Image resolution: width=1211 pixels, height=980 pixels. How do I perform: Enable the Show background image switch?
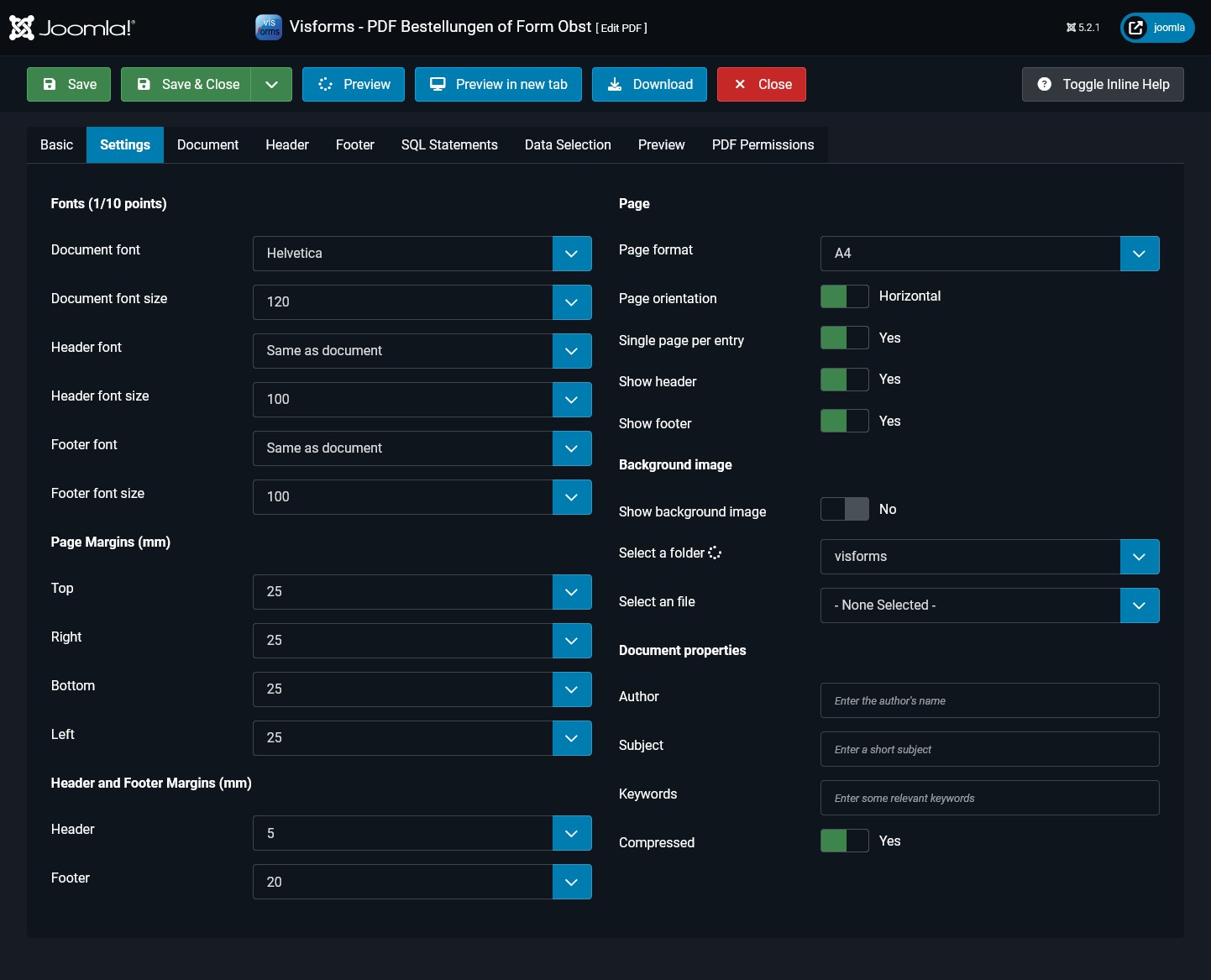click(x=844, y=509)
